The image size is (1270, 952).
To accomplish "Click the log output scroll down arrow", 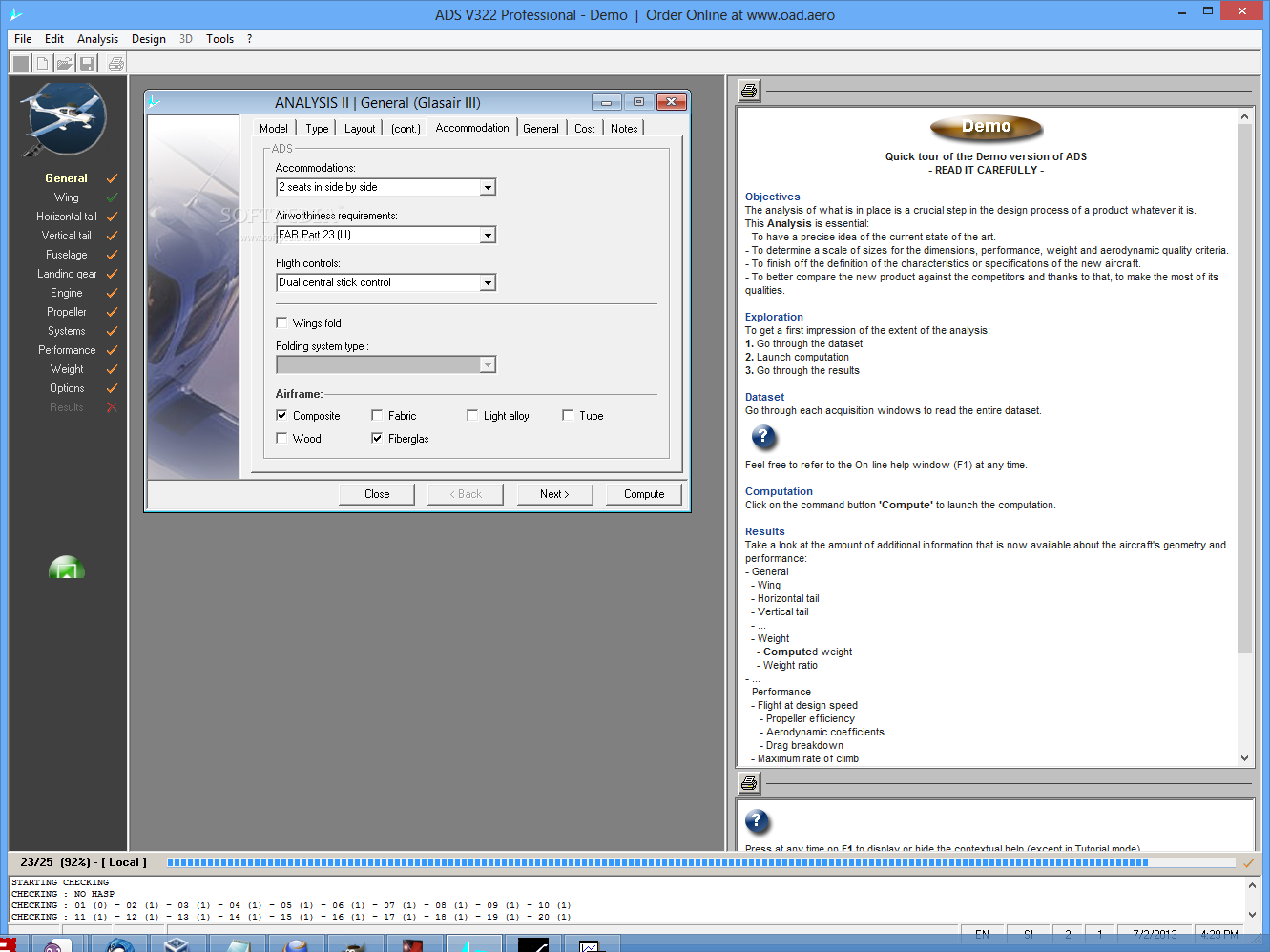I will point(1252,915).
